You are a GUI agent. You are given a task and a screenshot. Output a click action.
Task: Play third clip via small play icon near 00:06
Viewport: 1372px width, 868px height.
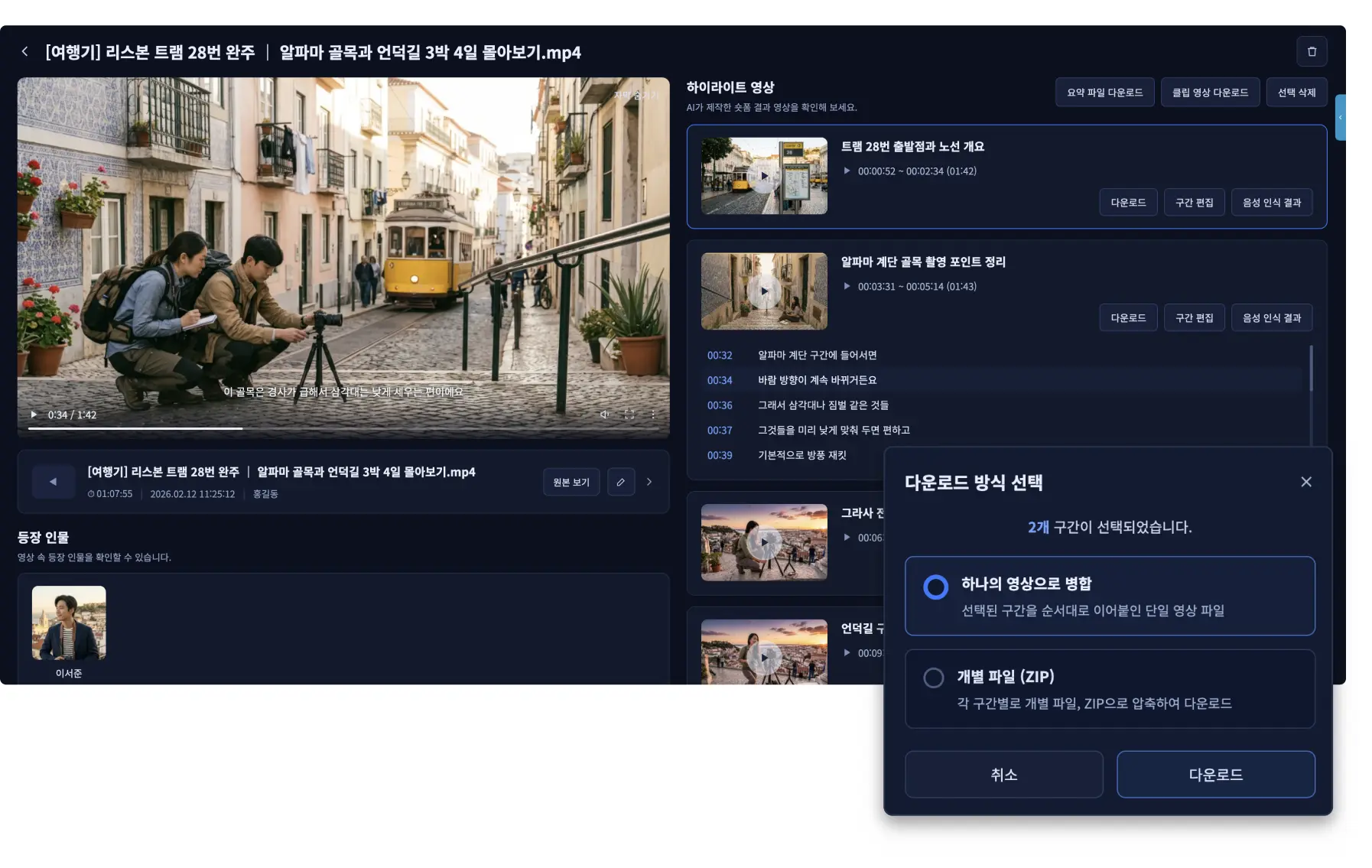click(847, 538)
